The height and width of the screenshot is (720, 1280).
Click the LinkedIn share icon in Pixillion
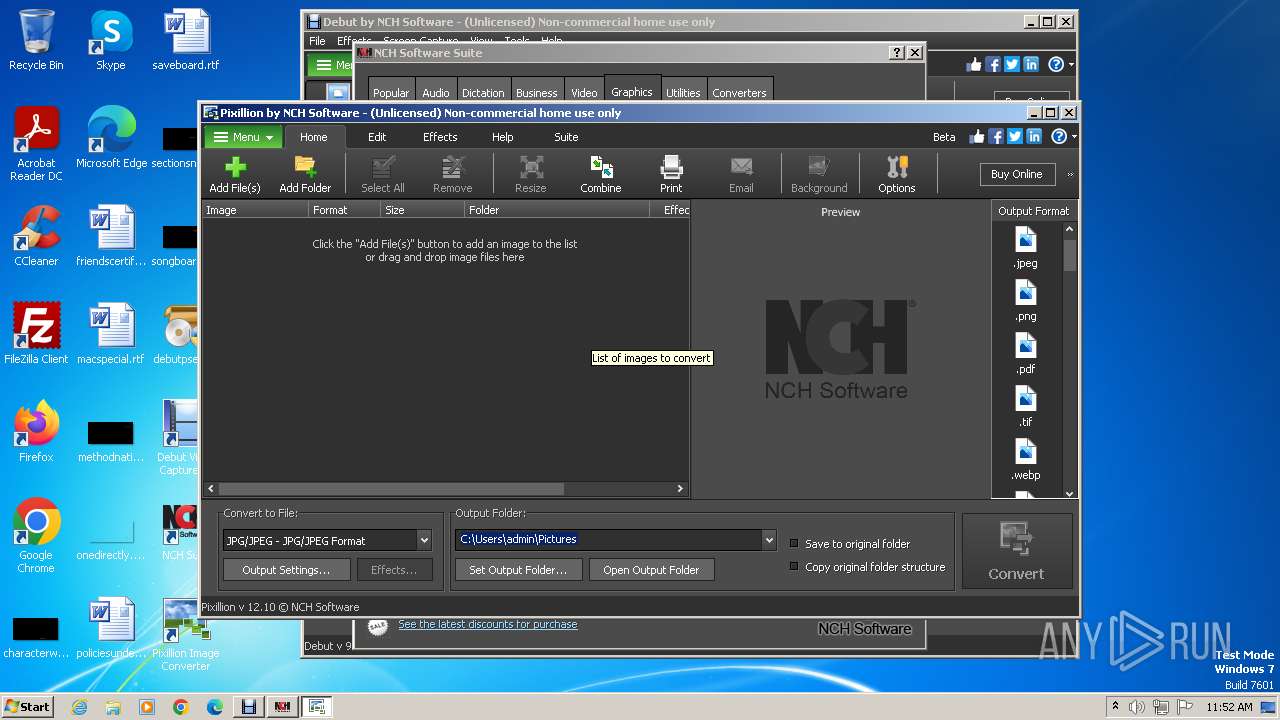(x=1034, y=137)
